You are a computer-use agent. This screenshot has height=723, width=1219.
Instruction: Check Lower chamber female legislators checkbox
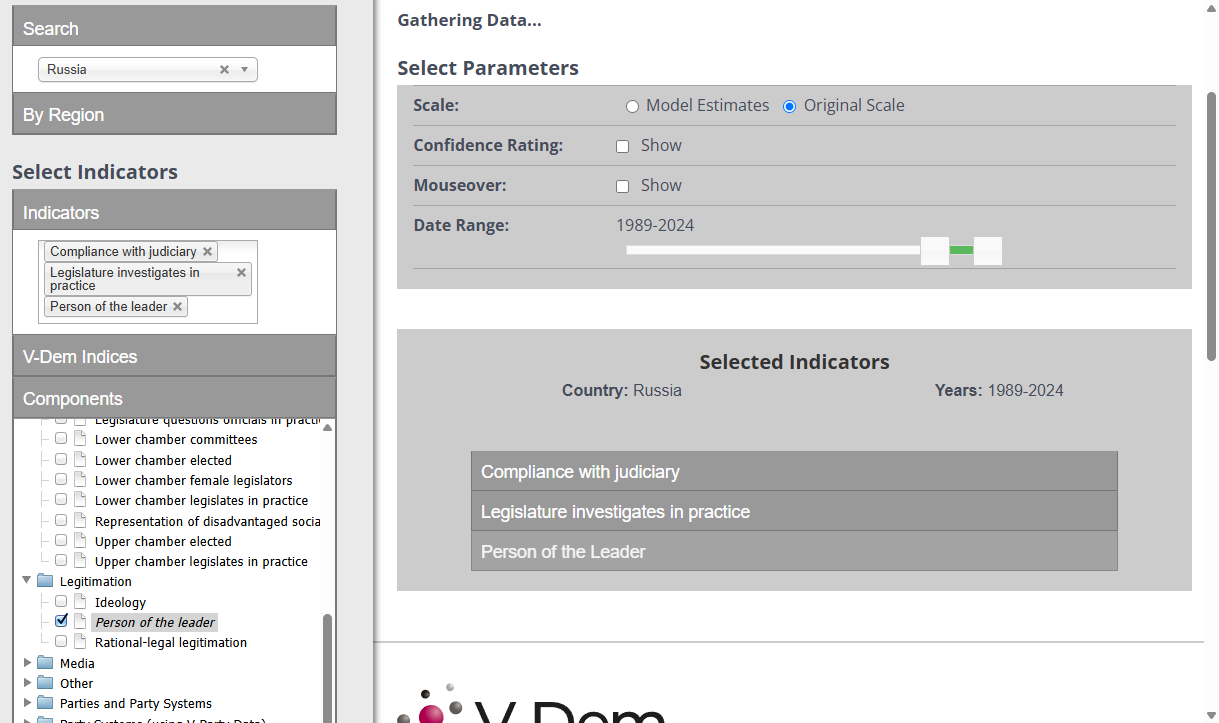coord(61,479)
